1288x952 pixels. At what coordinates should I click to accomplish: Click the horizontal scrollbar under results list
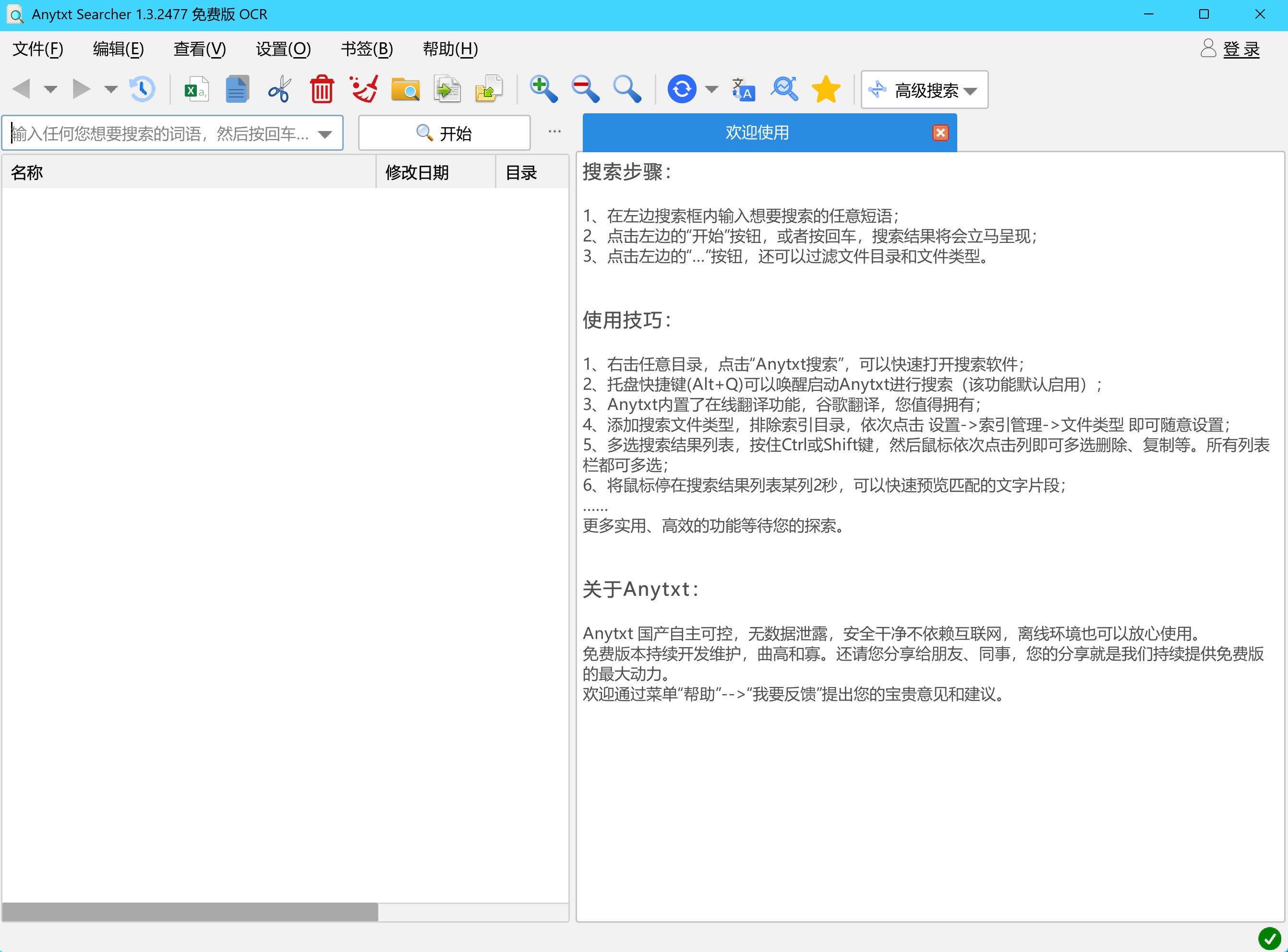click(x=190, y=912)
